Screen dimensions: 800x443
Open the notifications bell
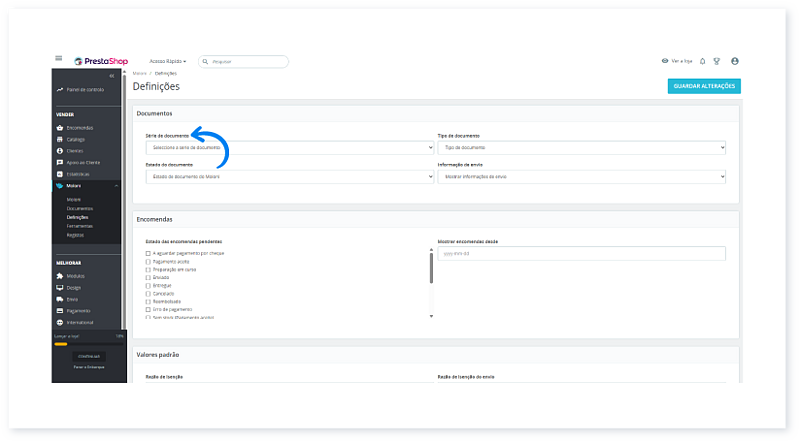tap(702, 61)
